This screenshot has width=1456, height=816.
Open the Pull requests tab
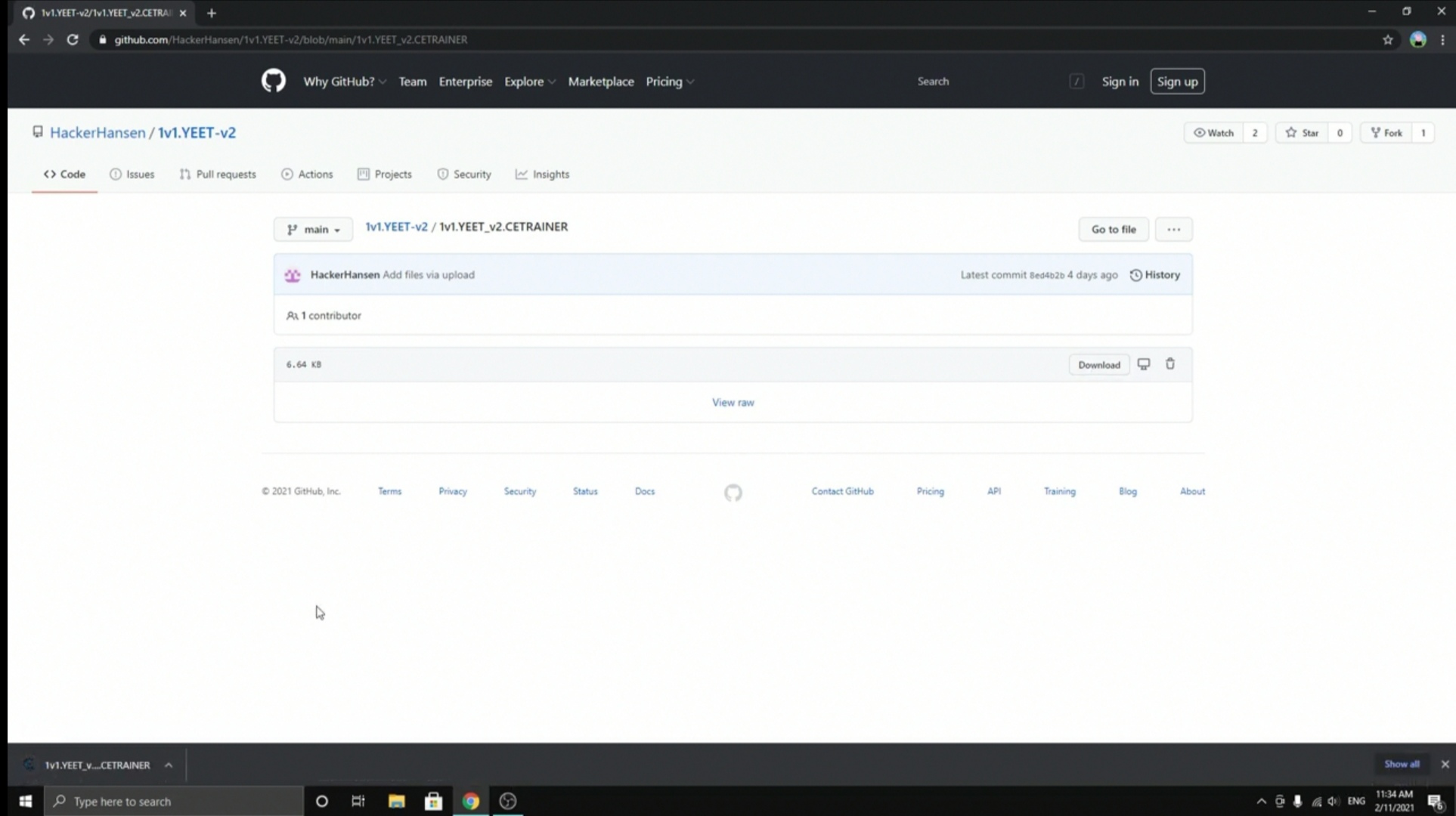click(218, 175)
